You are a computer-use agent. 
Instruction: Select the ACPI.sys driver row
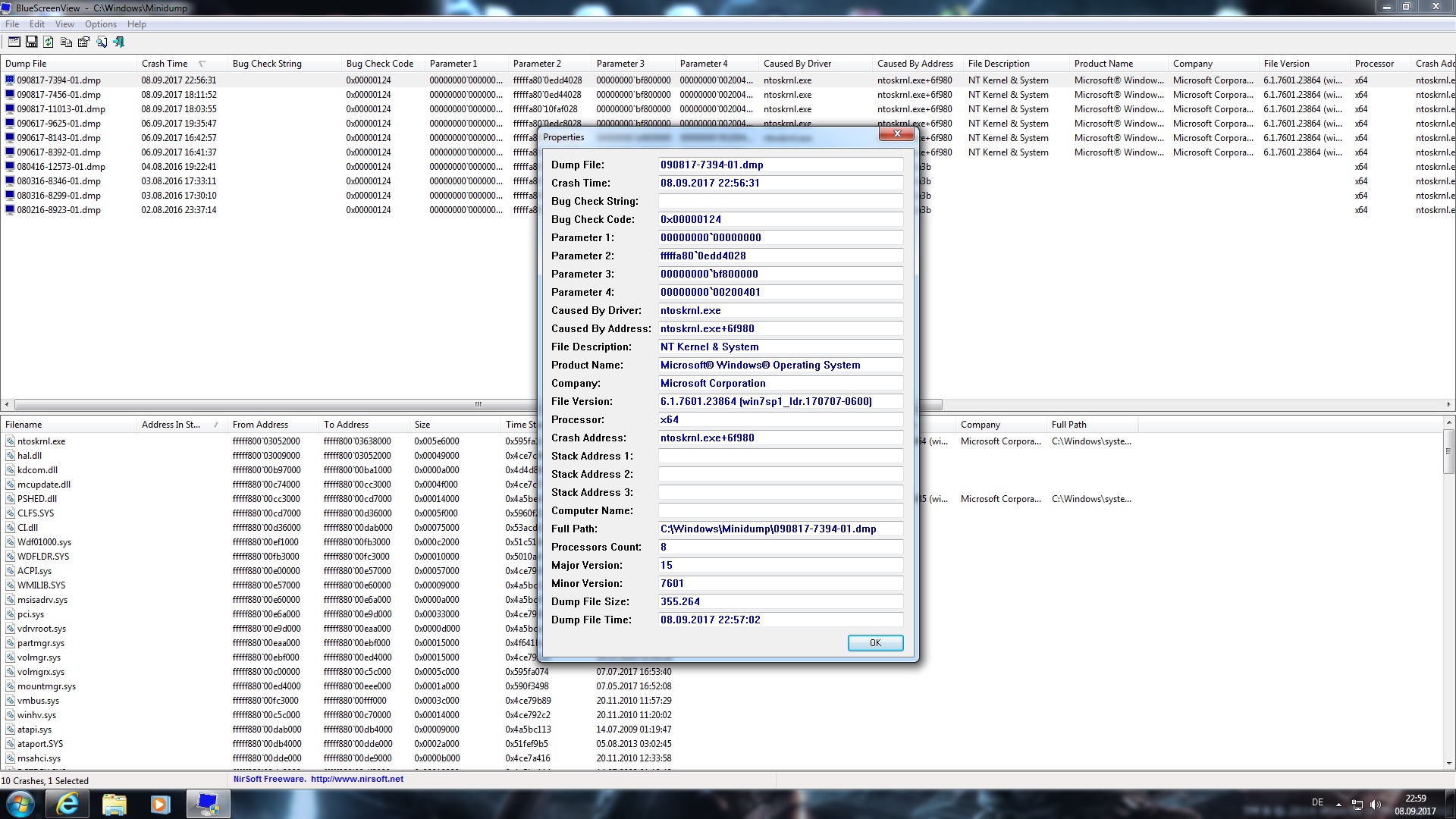(34, 571)
